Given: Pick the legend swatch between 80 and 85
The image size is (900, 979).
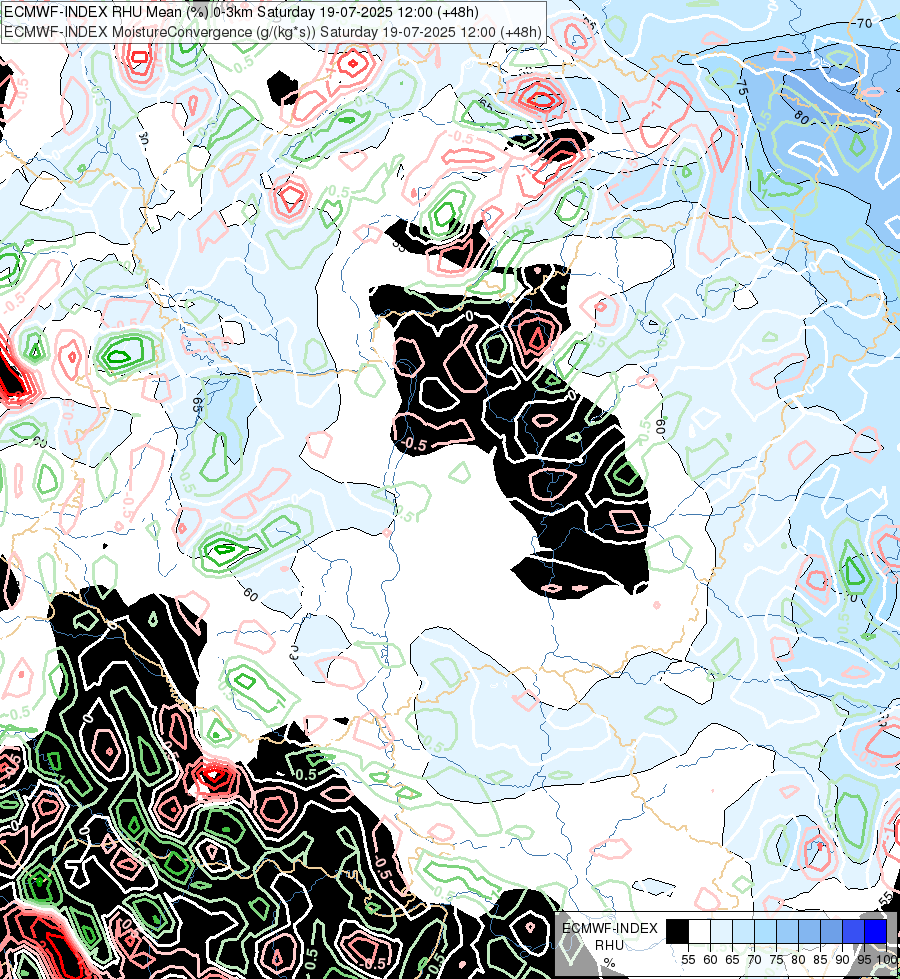Looking at the screenshot, I should coord(809,931).
